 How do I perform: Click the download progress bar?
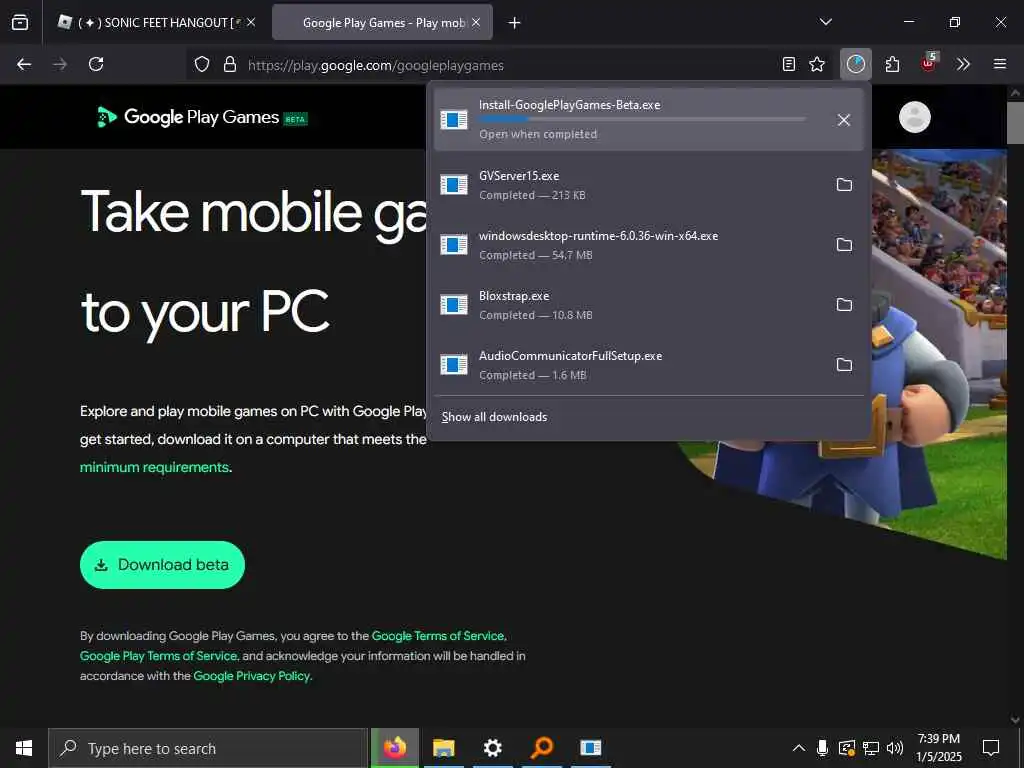(642, 119)
